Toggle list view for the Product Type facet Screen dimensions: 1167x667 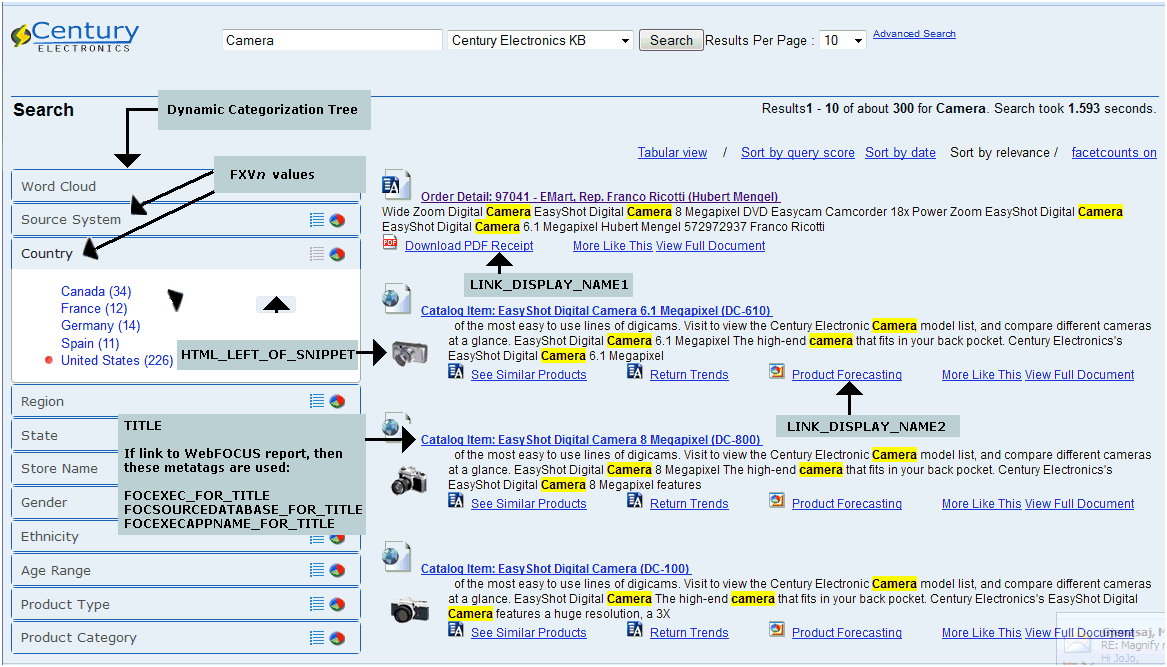(x=316, y=604)
